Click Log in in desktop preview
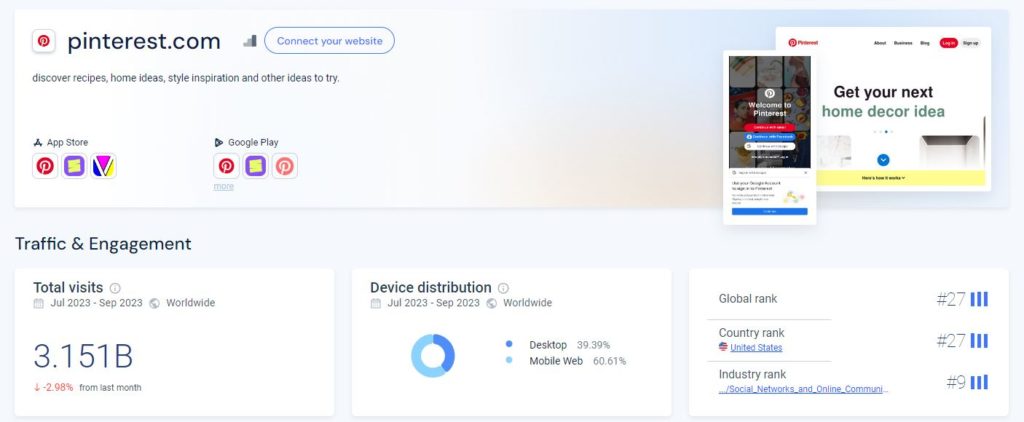 pyautogui.click(x=948, y=43)
